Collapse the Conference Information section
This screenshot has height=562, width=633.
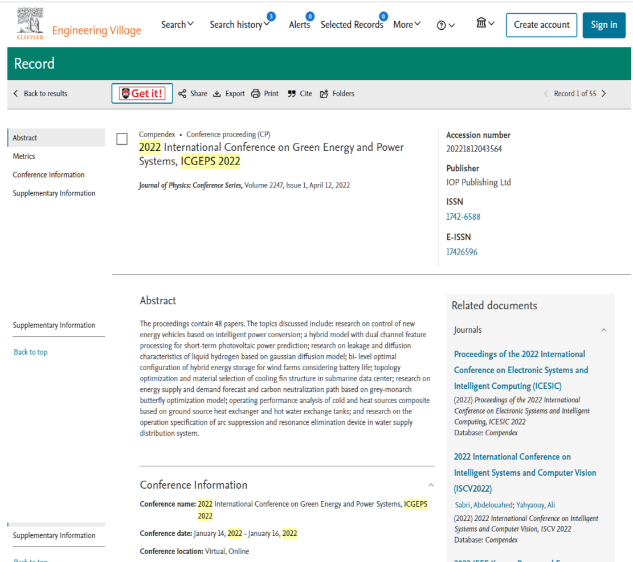431,485
